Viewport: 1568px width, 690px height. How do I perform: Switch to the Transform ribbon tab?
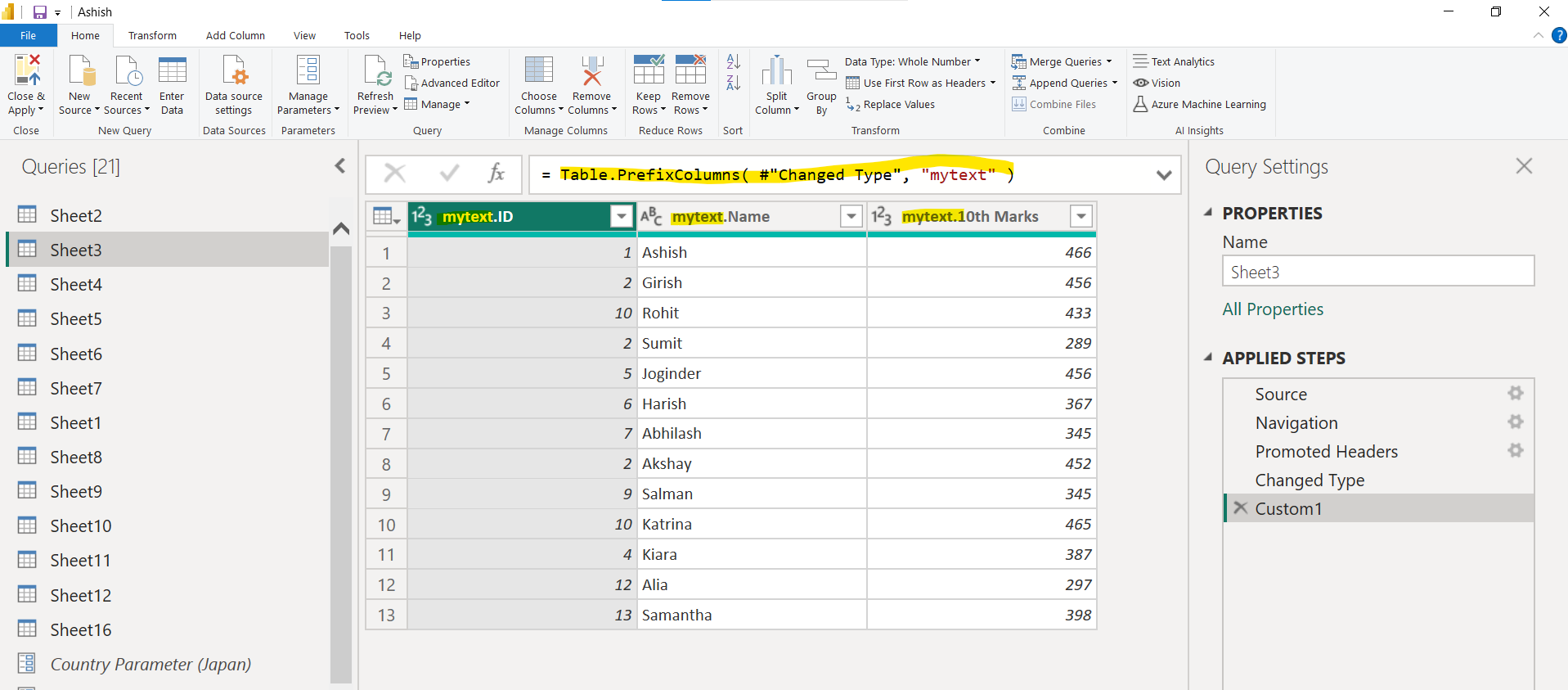click(152, 35)
